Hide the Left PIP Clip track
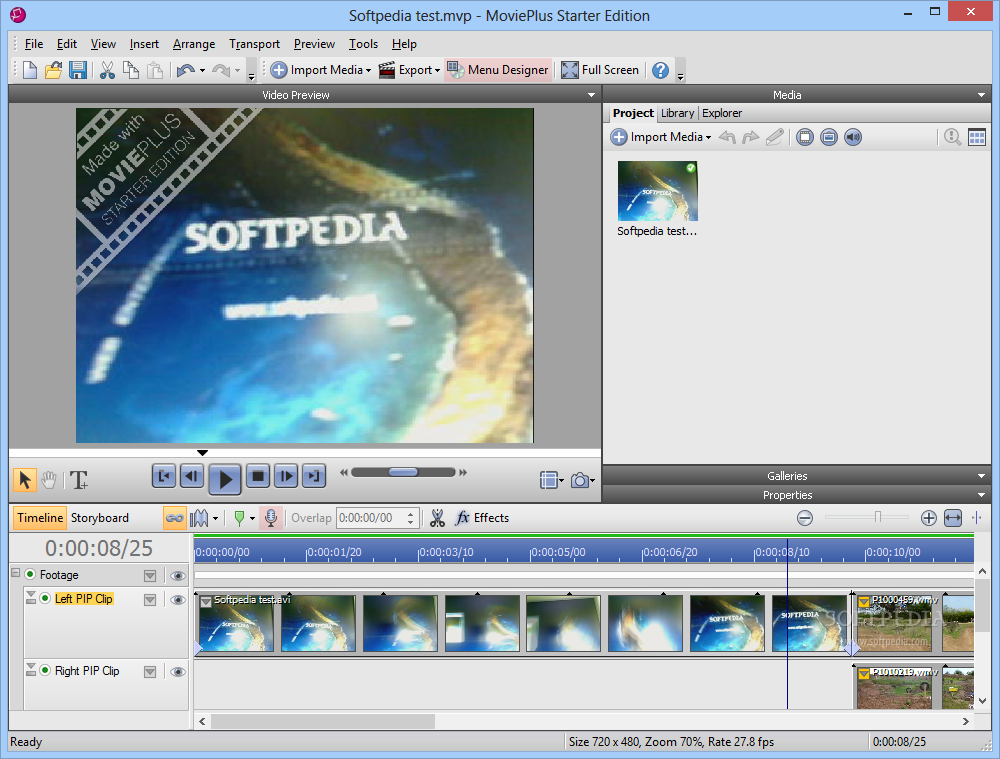The width and height of the screenshot is (1000, 759). click(178, 600)
